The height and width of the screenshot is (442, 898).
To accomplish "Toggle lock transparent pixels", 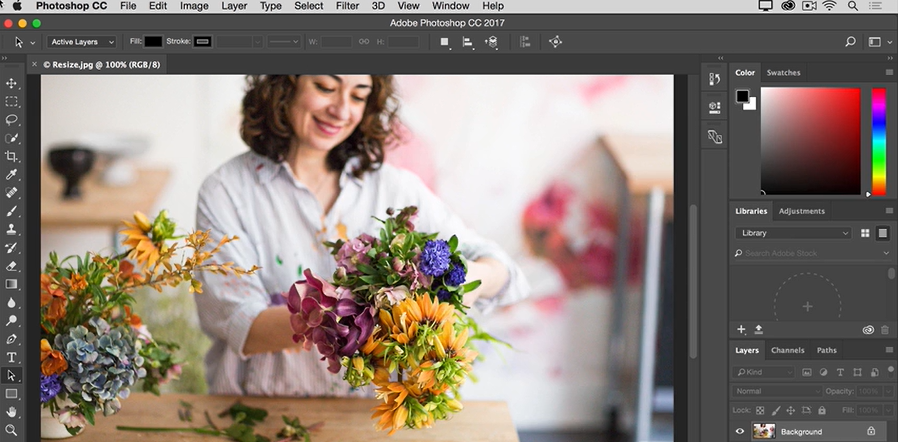I will click(x=760, y=411).
